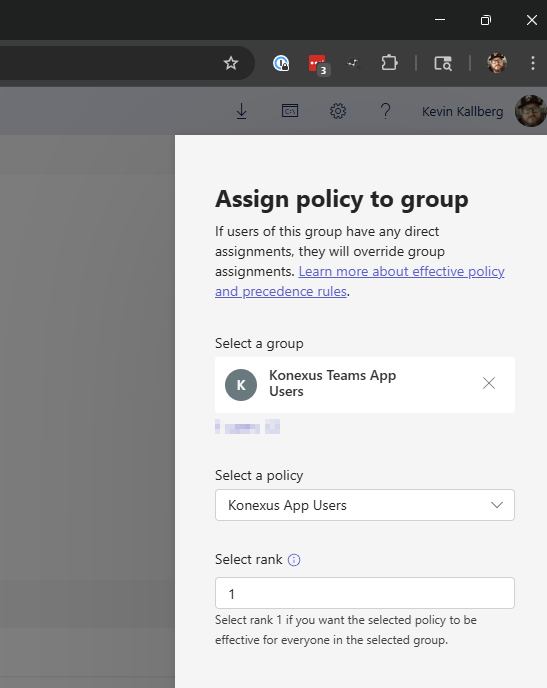
Task: Open Kevin Kallberg account menu
Action: pos(462,111)
